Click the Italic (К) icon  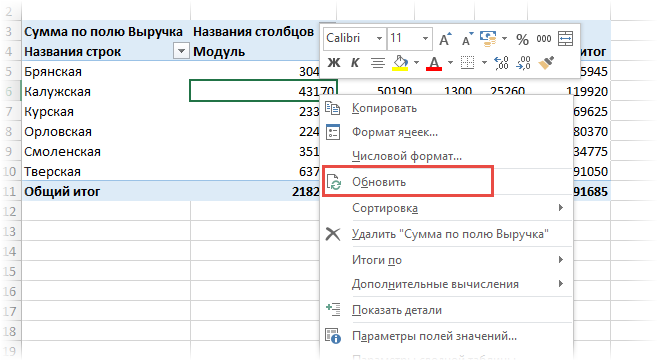355,63
